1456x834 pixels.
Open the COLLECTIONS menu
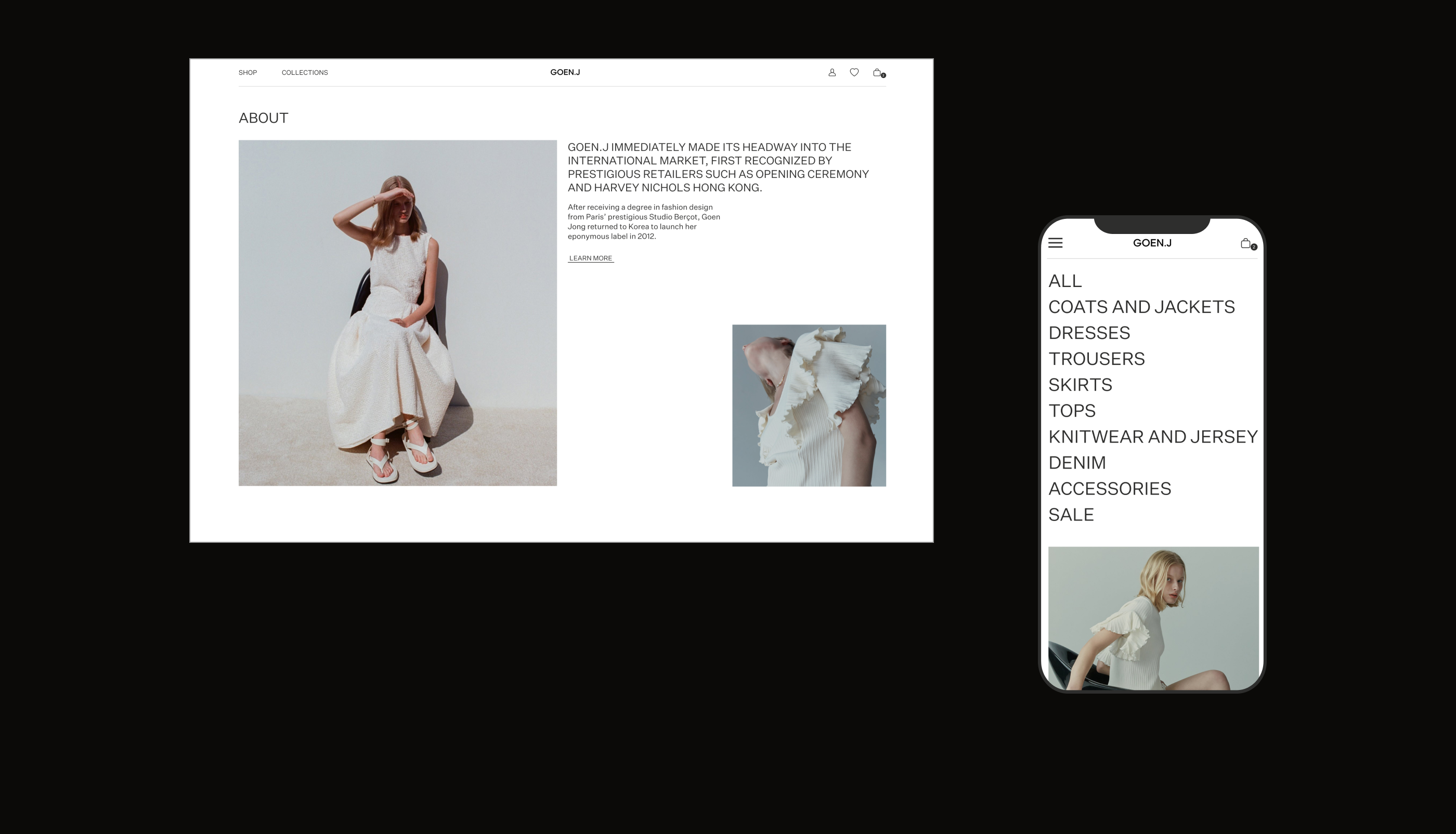pyautogui.click(x=304, y=73)
